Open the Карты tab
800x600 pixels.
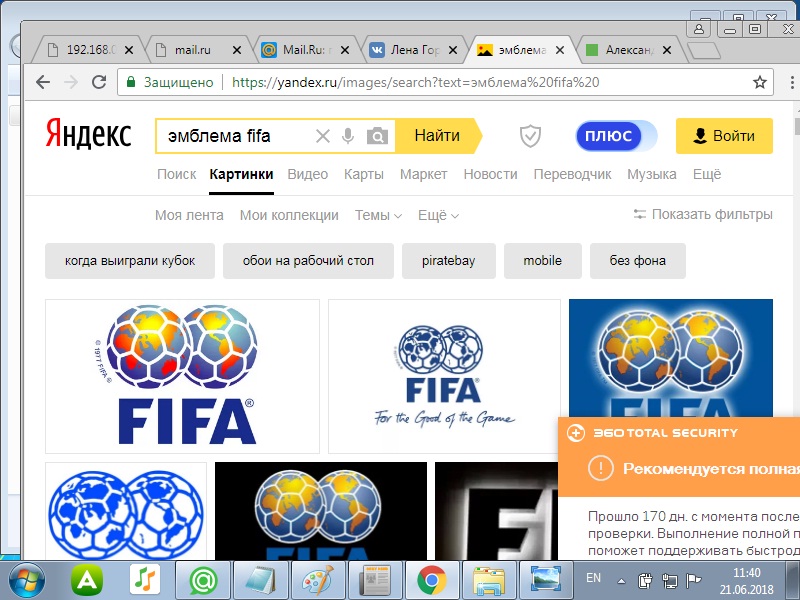tap(364, 174)
